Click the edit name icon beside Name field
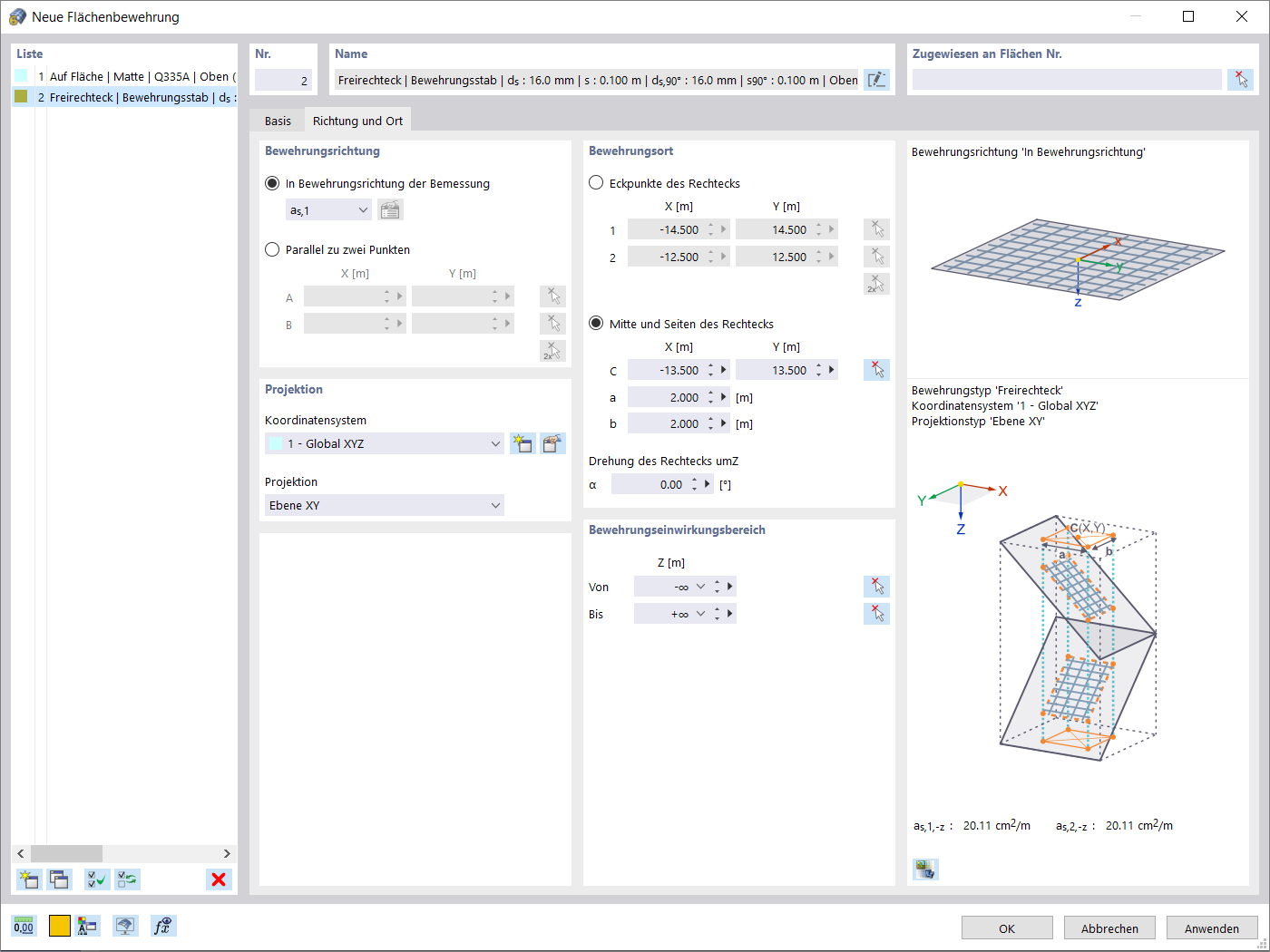 (876, 80)
